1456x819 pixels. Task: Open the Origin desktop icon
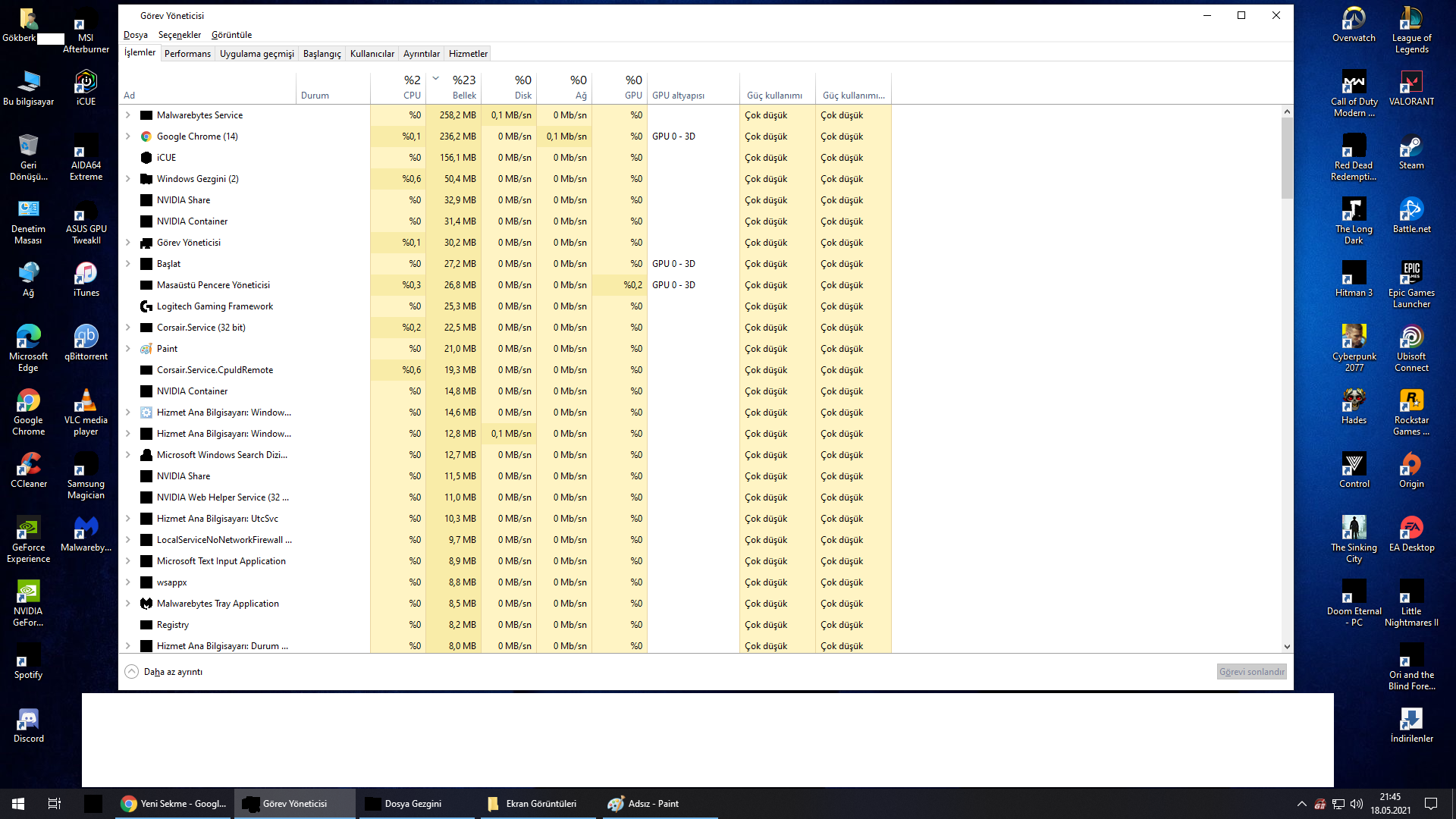click(1411, 470)
